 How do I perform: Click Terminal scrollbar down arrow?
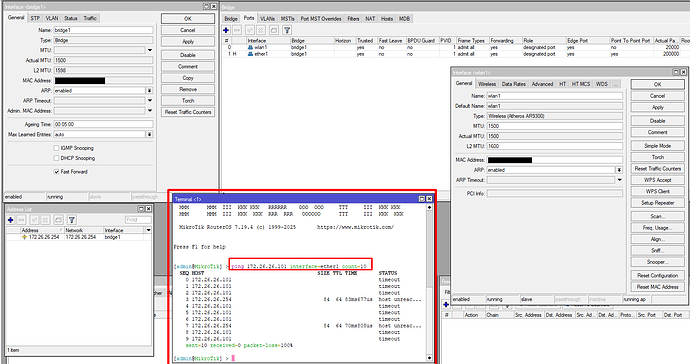pos(429,358)
